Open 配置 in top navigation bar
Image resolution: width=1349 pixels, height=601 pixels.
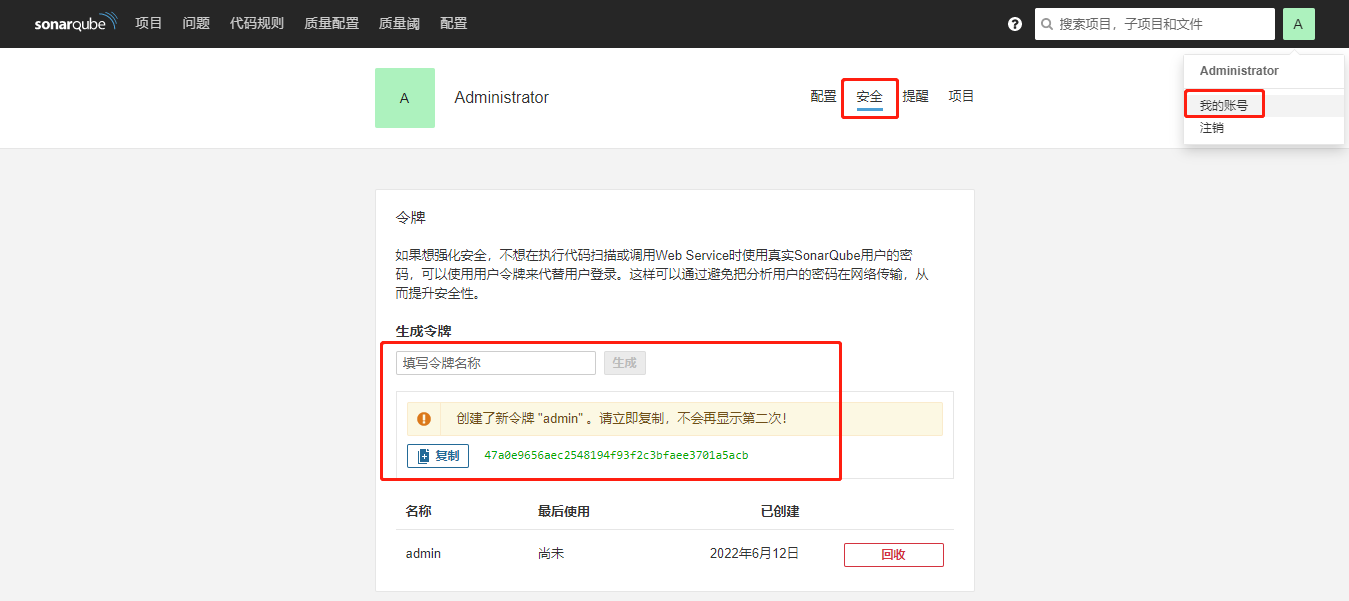click(454, 23)
